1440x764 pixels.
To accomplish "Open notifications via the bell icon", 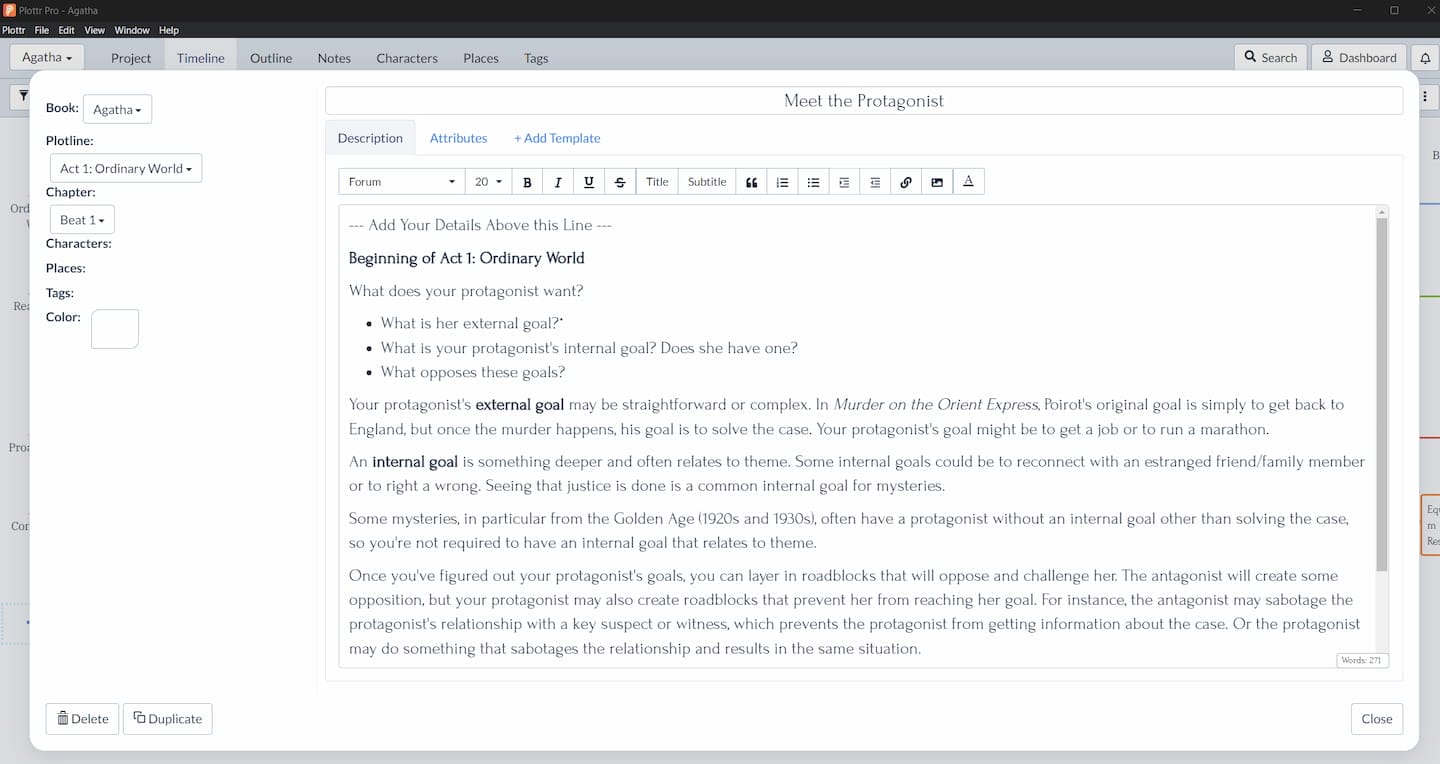I will [x=1426, y=57].
